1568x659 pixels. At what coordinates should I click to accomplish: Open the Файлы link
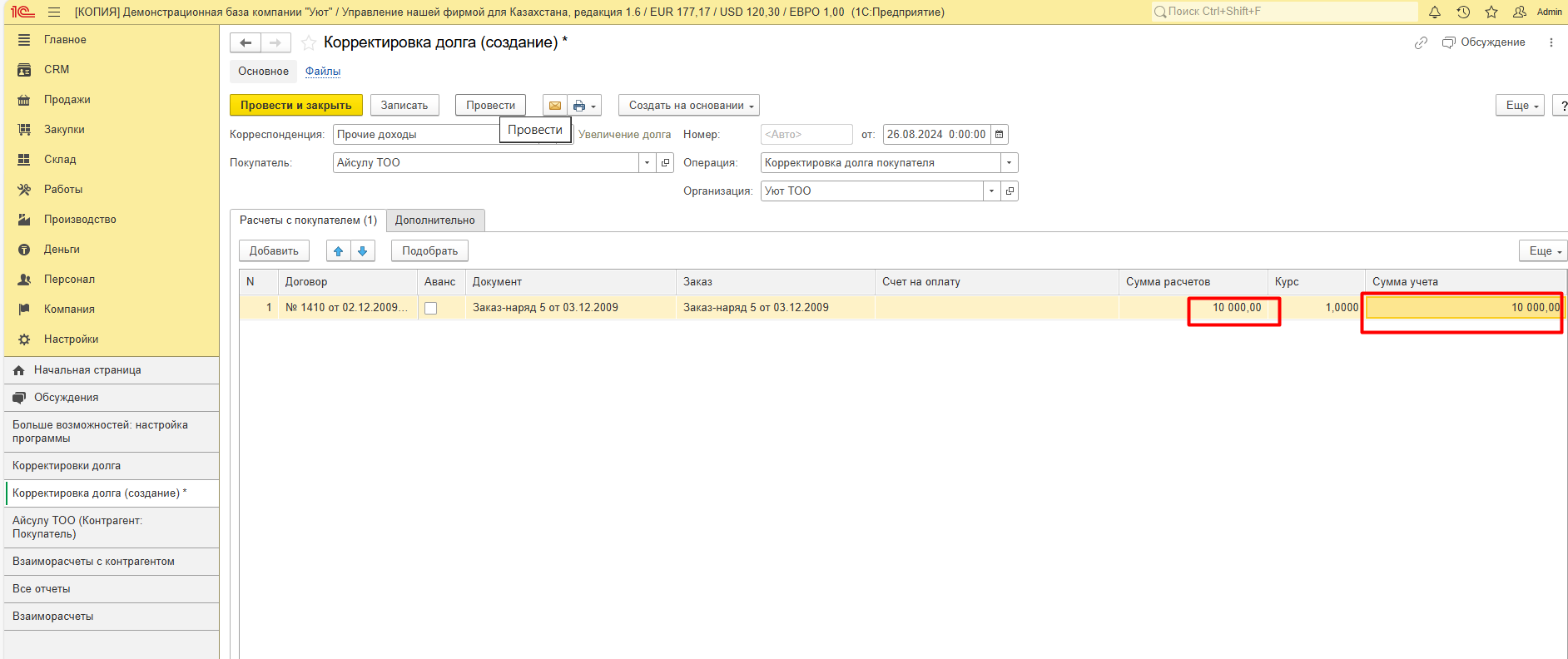(322, 72)
